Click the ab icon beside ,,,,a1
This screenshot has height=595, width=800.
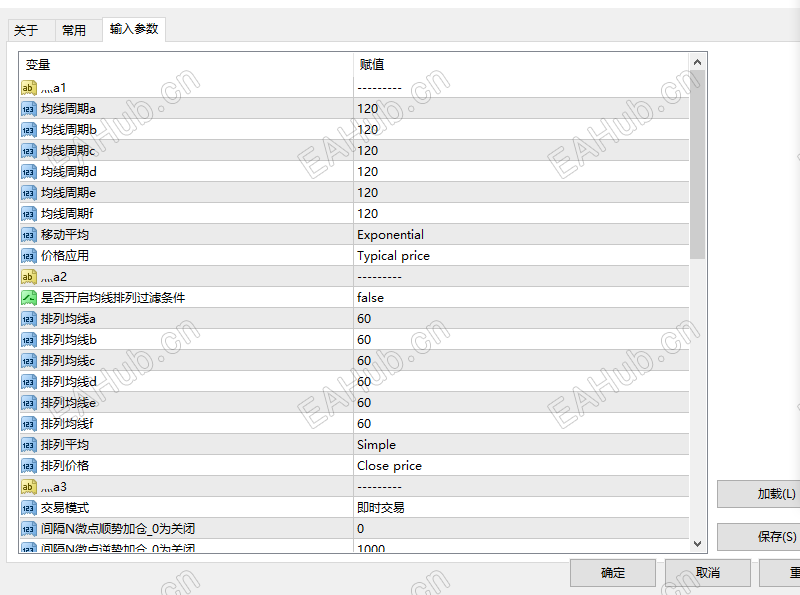tap(27, 87)
